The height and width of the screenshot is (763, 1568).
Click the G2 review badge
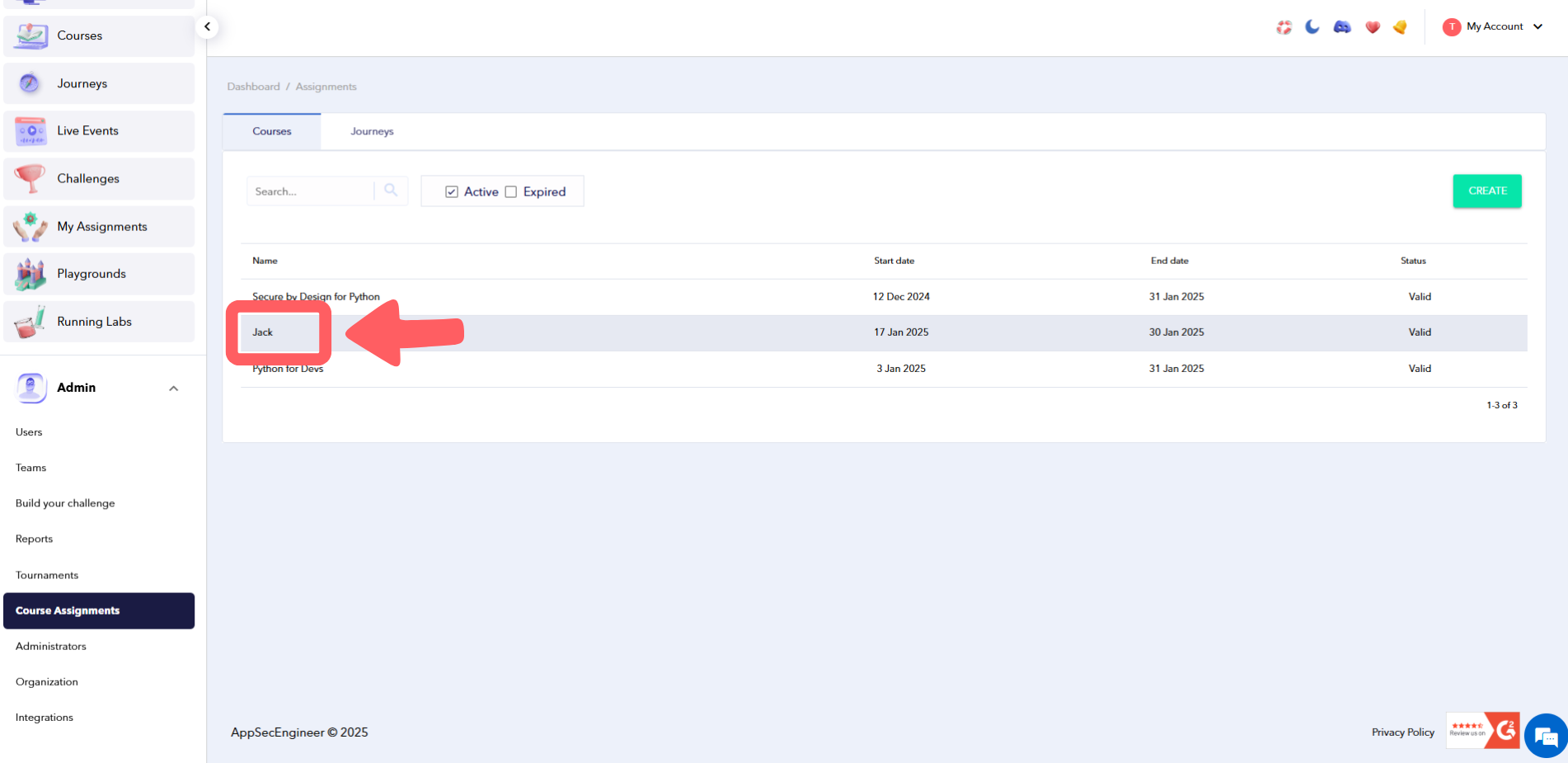1483,730
